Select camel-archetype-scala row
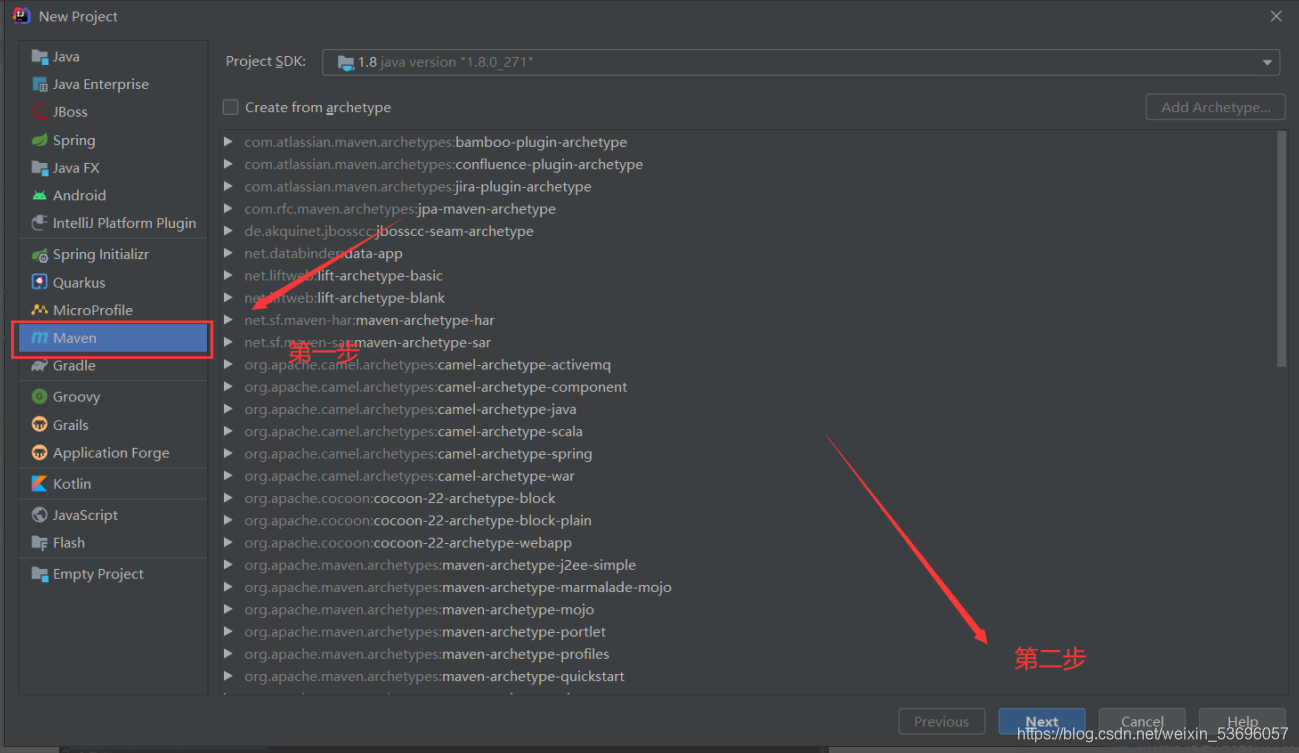The height and width of the screenshot is (753, 1299). (748, 431)
